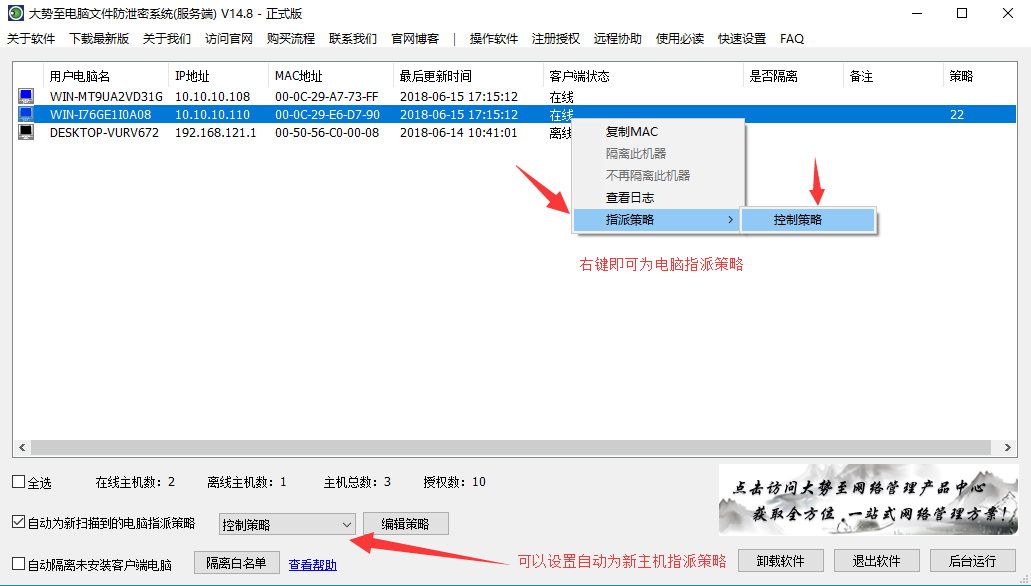1031x586 pixels.
Task: Click the product center banner image
Action: click(x=867, y=500)
